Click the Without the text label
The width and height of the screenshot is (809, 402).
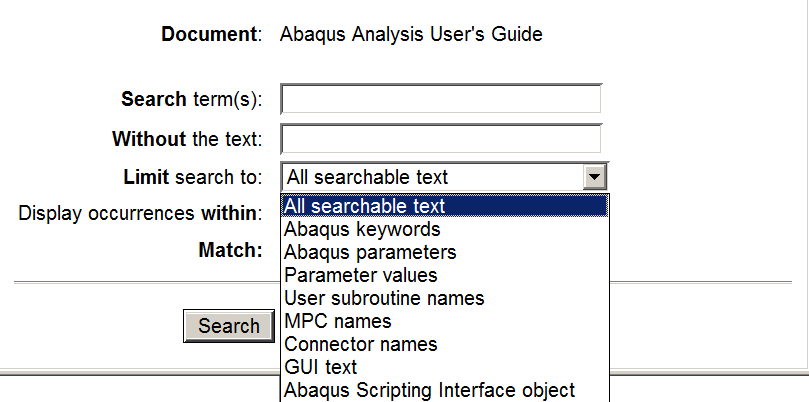pyautogui.click(x=187, y=138)
